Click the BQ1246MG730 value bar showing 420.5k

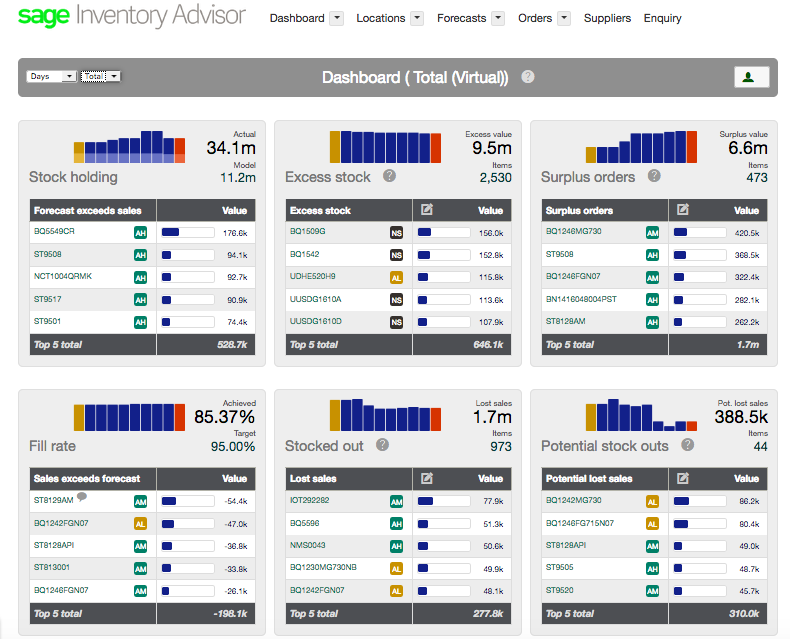tap(700, 232)
